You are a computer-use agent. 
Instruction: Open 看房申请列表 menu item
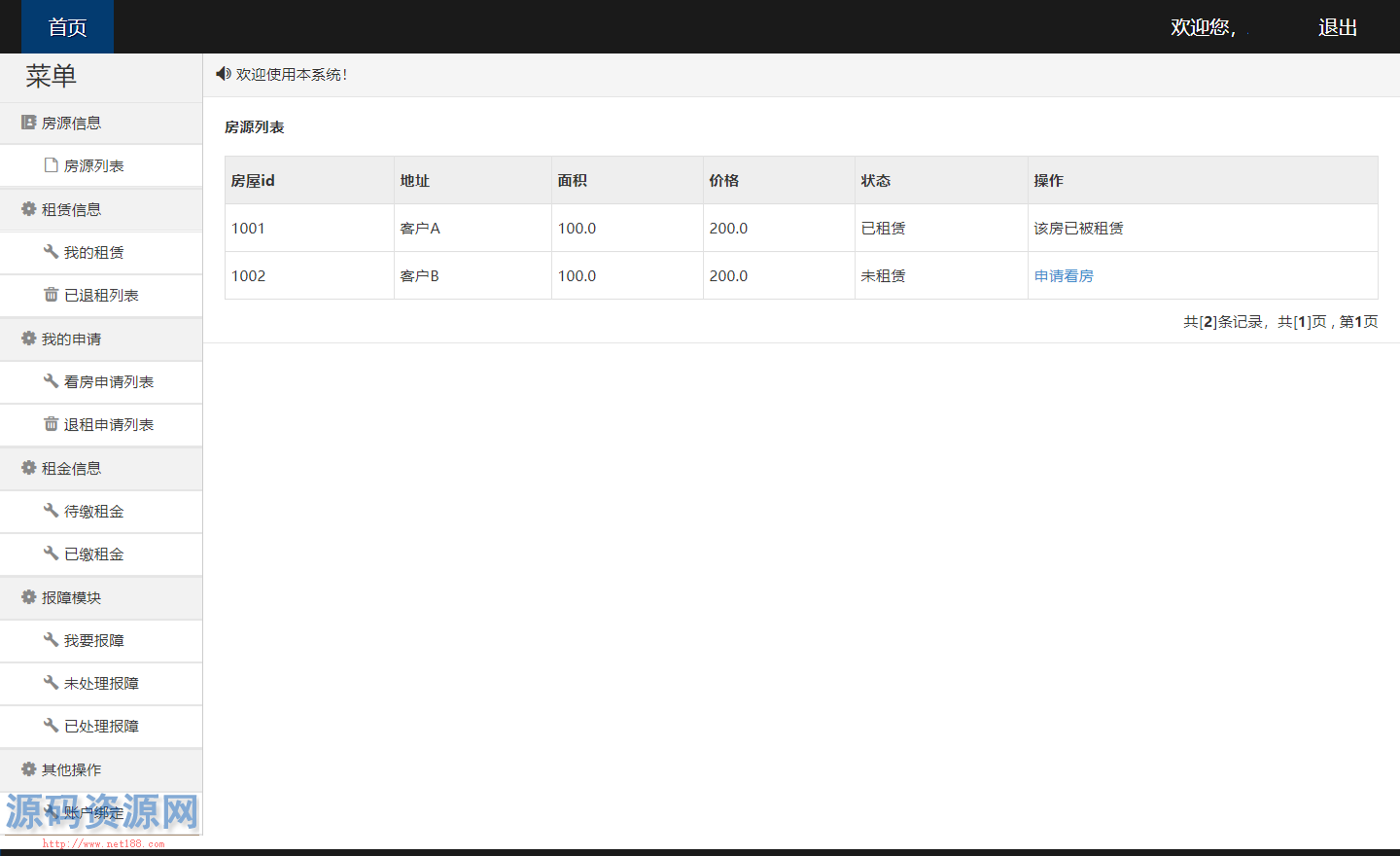[x=101, y=382]
